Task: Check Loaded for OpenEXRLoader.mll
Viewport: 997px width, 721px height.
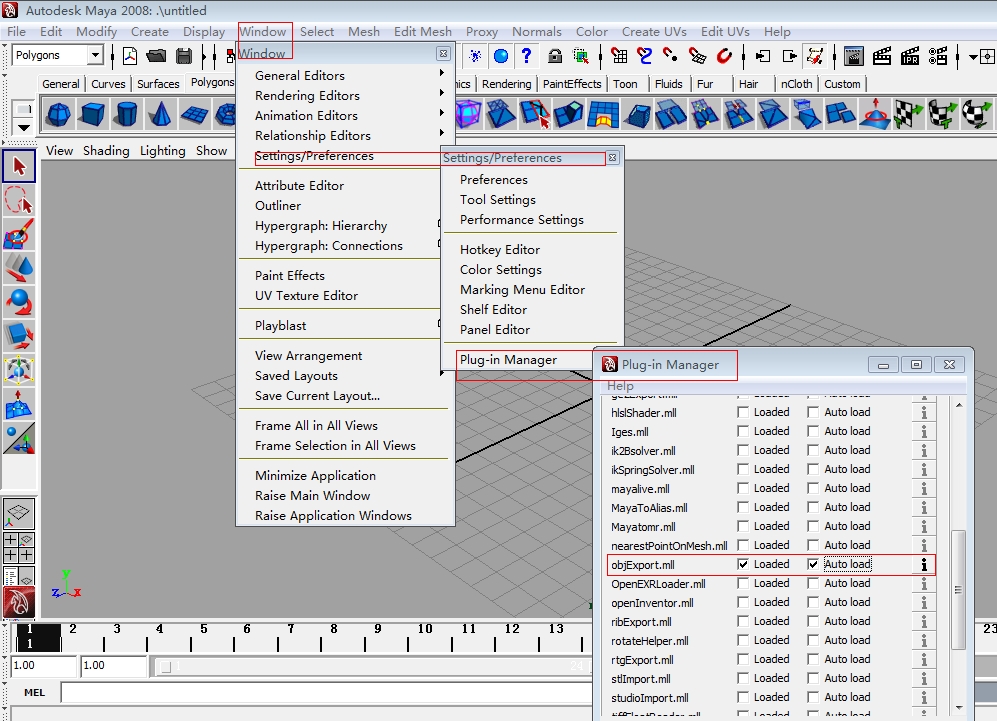Action: pos(743,583)
